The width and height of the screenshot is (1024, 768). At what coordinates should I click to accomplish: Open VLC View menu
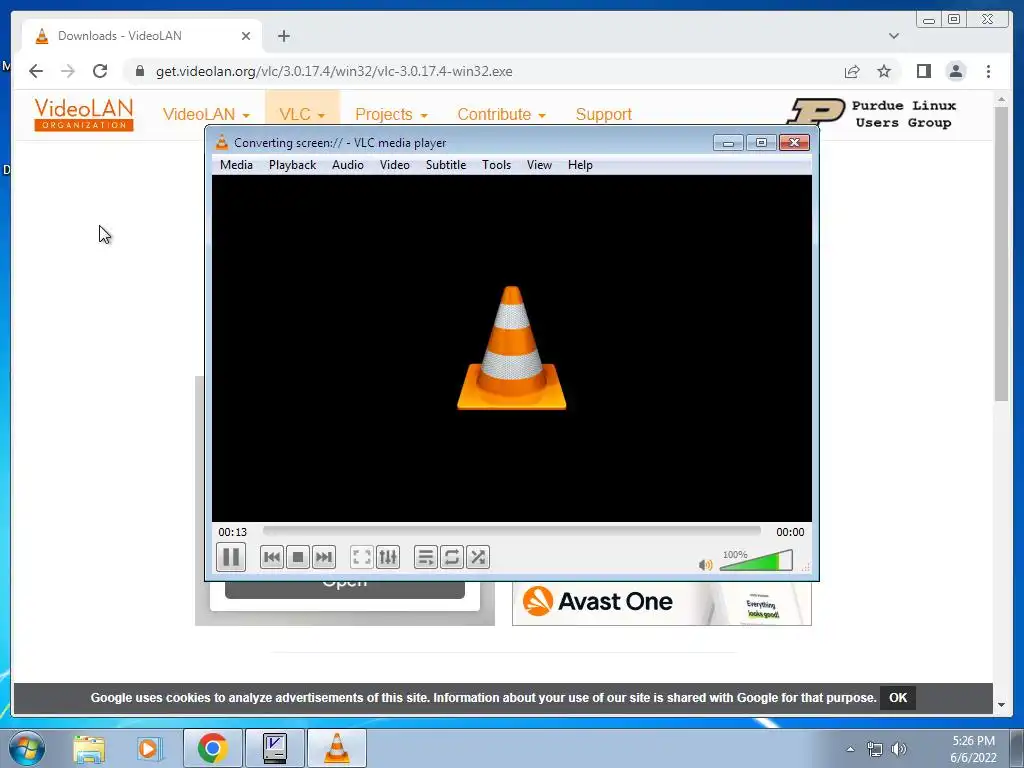(x=539, y=165)
